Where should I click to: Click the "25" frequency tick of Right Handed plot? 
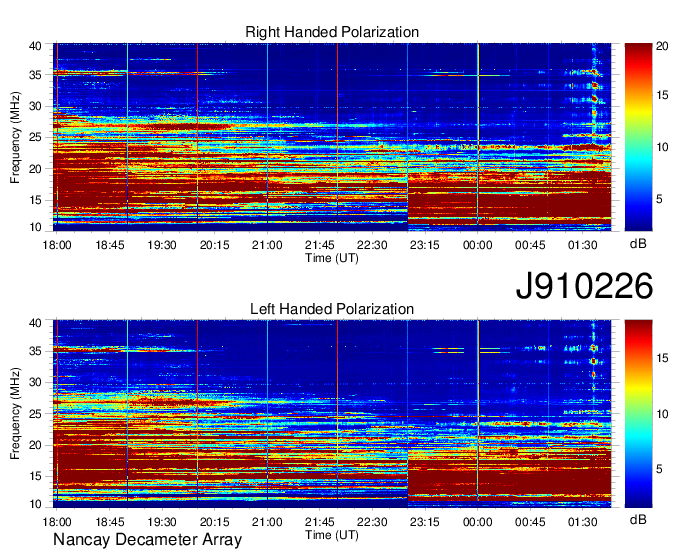35,137
